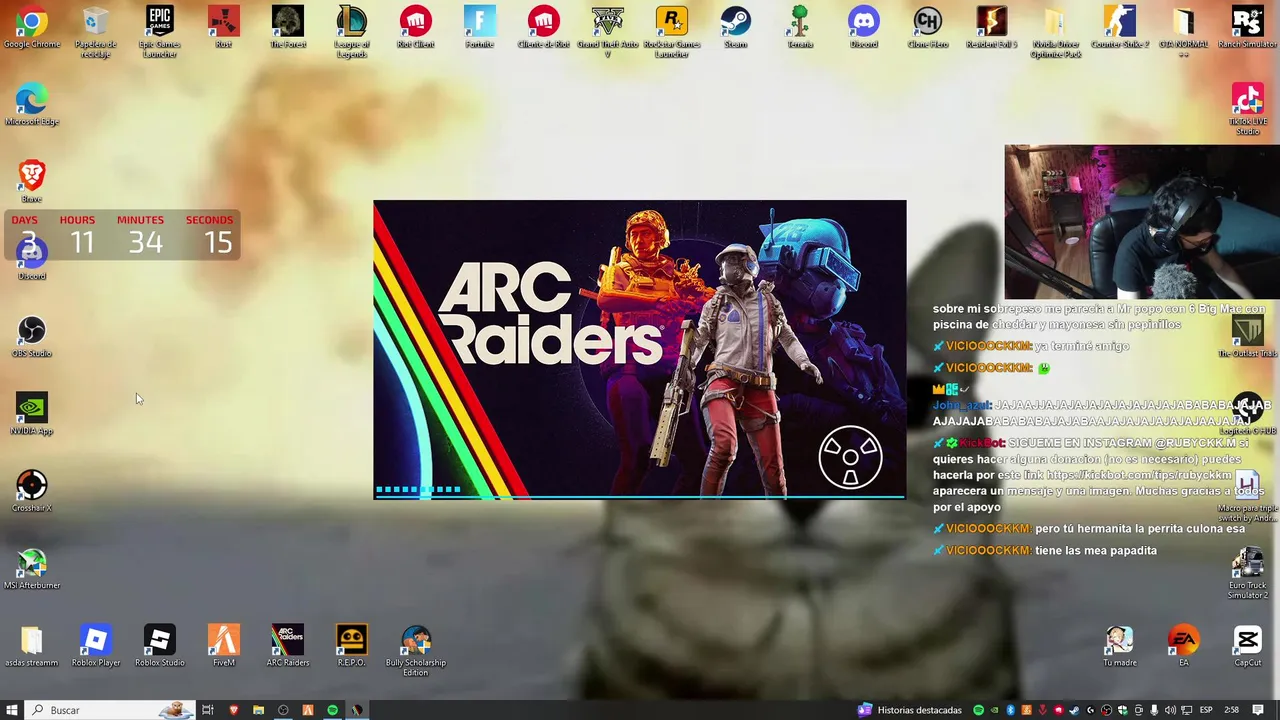Click the countdown timer widget
Screen dimensions: 1280x720
coord(123,235)
